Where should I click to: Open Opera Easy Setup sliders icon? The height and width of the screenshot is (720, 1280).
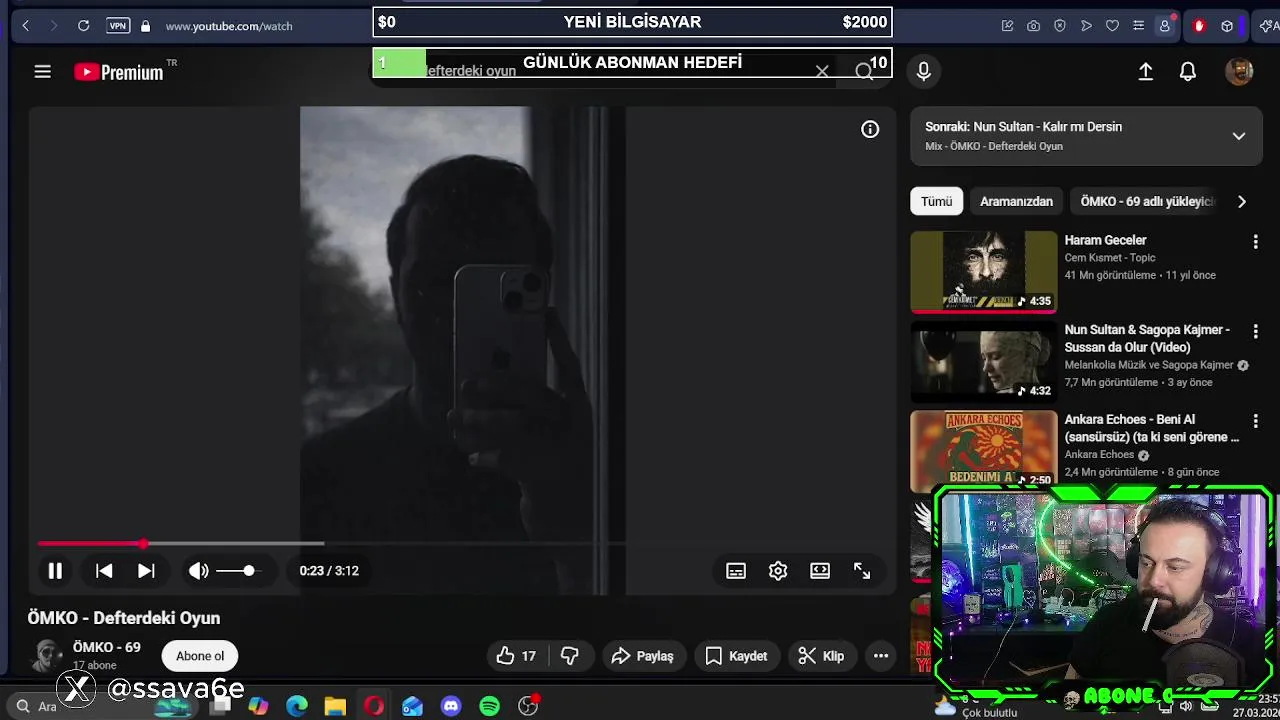[1138, 26]
